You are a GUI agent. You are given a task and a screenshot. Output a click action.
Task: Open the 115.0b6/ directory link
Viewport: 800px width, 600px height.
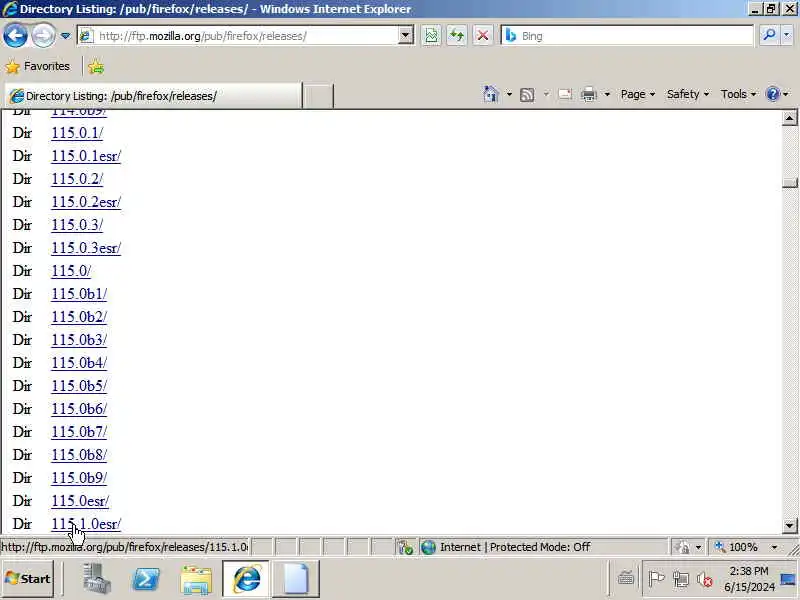pyautogui.click(x=79, y=408)
